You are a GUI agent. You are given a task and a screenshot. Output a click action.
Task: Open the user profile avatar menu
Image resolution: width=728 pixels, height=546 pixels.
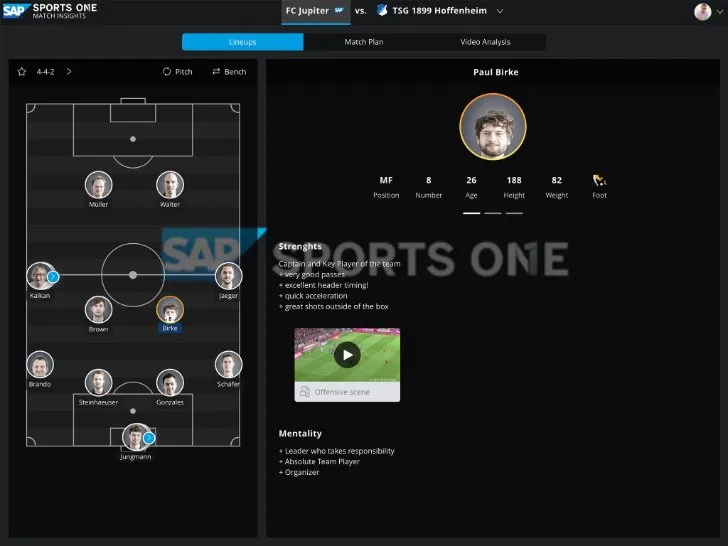click(x=702, y=12)
